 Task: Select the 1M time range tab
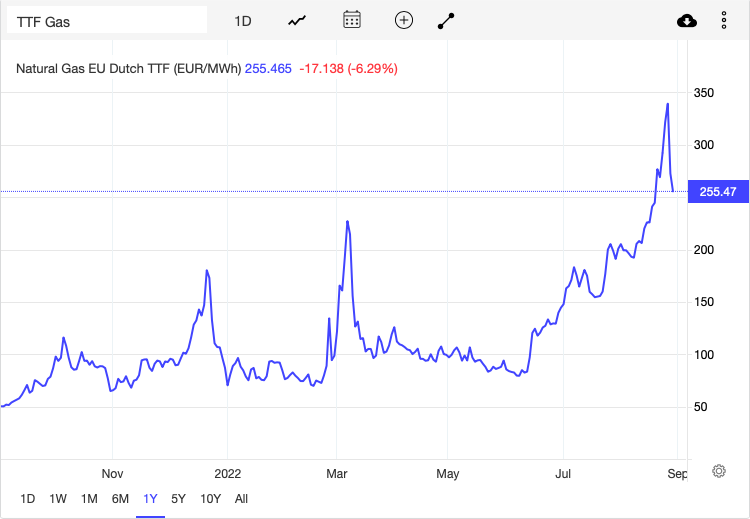pos(89,499)
